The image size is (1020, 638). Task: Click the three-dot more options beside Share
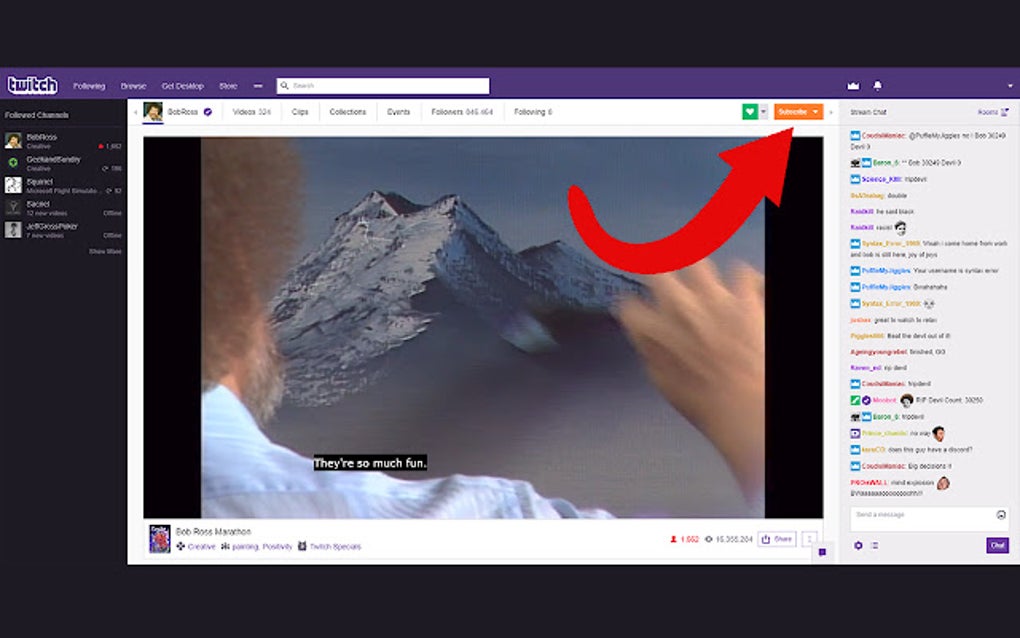pyautogui.click(x=809, y=539)
